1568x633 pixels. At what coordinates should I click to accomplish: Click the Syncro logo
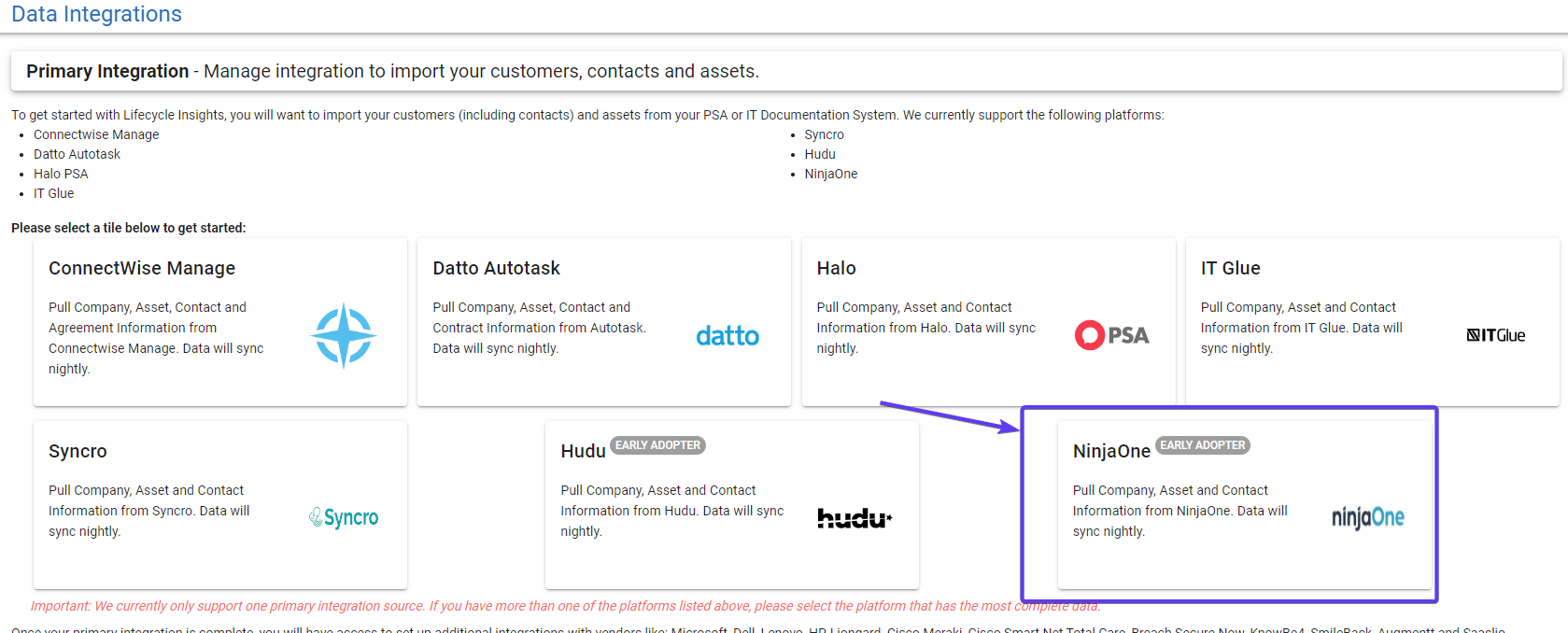pos(344,517)
